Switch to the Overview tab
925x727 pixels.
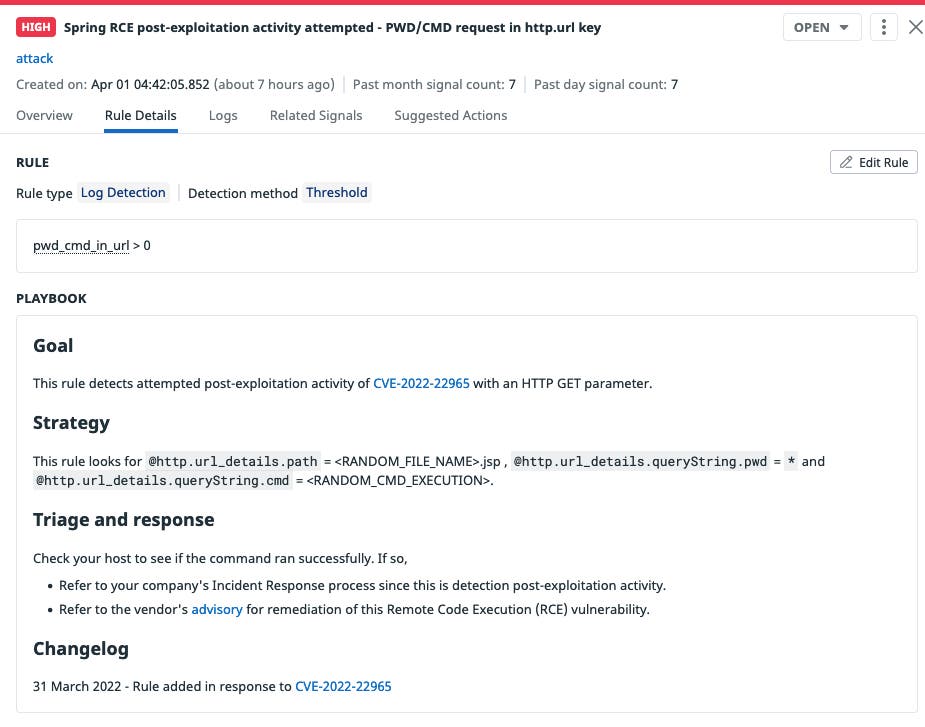[x=44, y=115]
